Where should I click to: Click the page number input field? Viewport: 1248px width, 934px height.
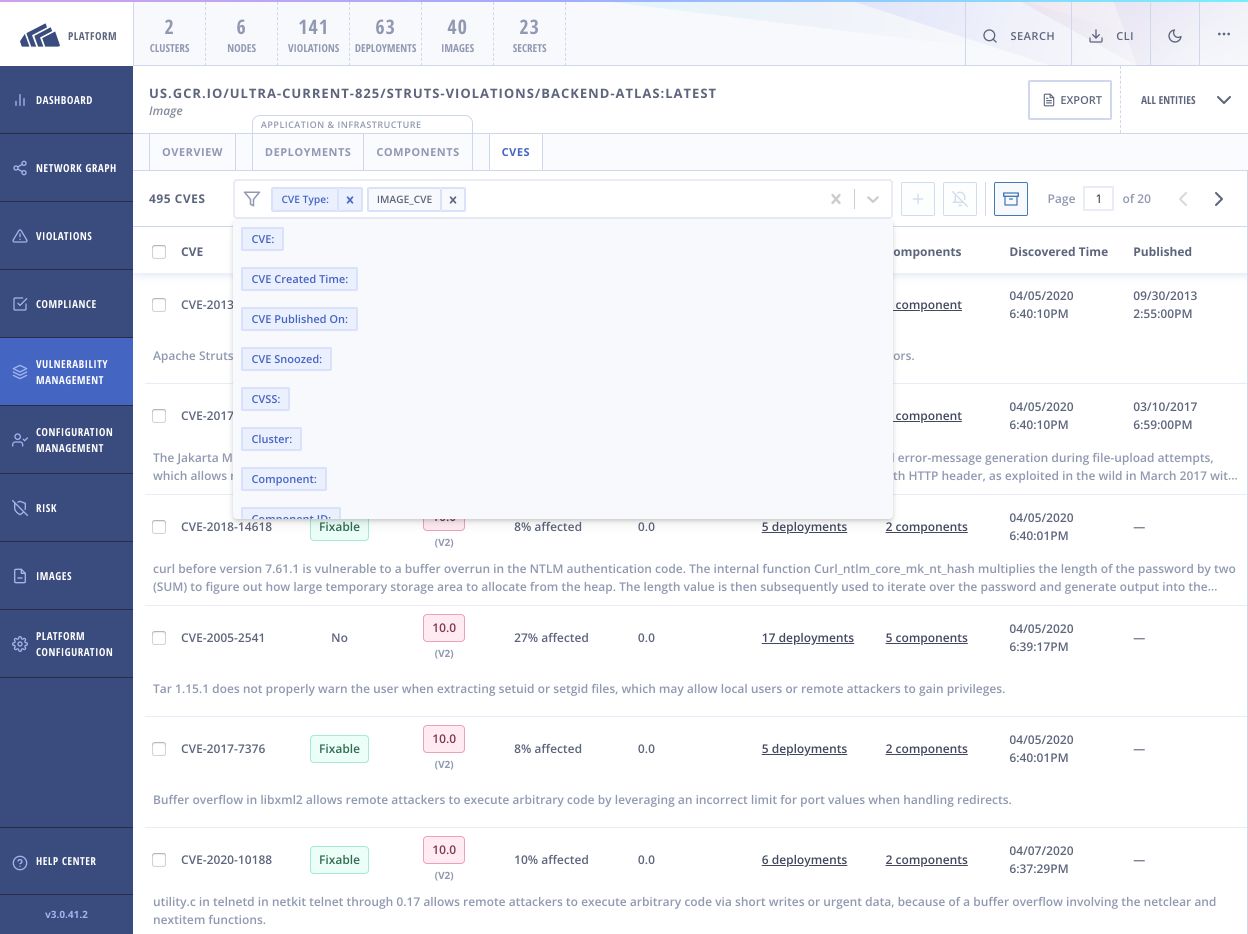pos(1098,199)
